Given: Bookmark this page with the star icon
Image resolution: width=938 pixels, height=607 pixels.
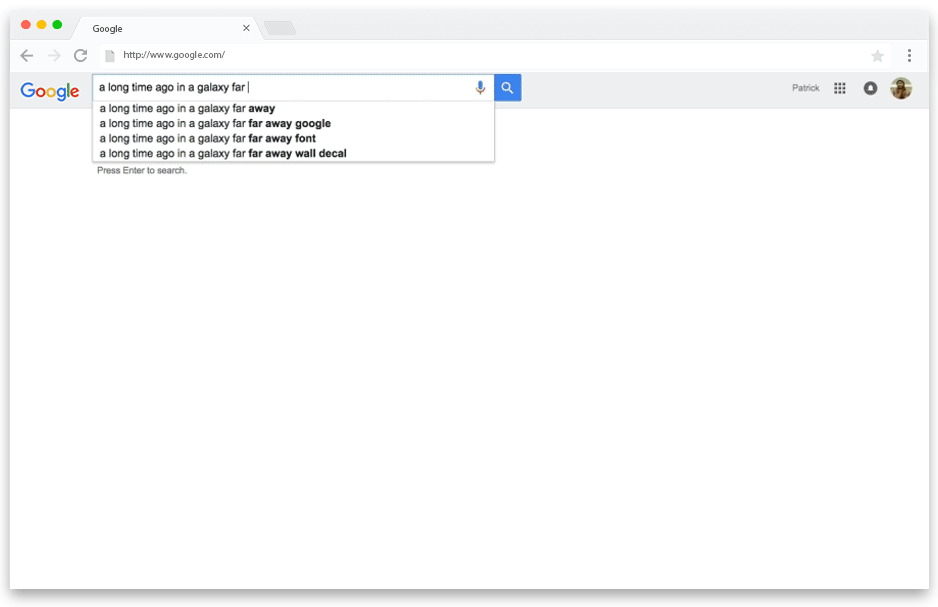Looking at the screenshot, I should point(877,56).
